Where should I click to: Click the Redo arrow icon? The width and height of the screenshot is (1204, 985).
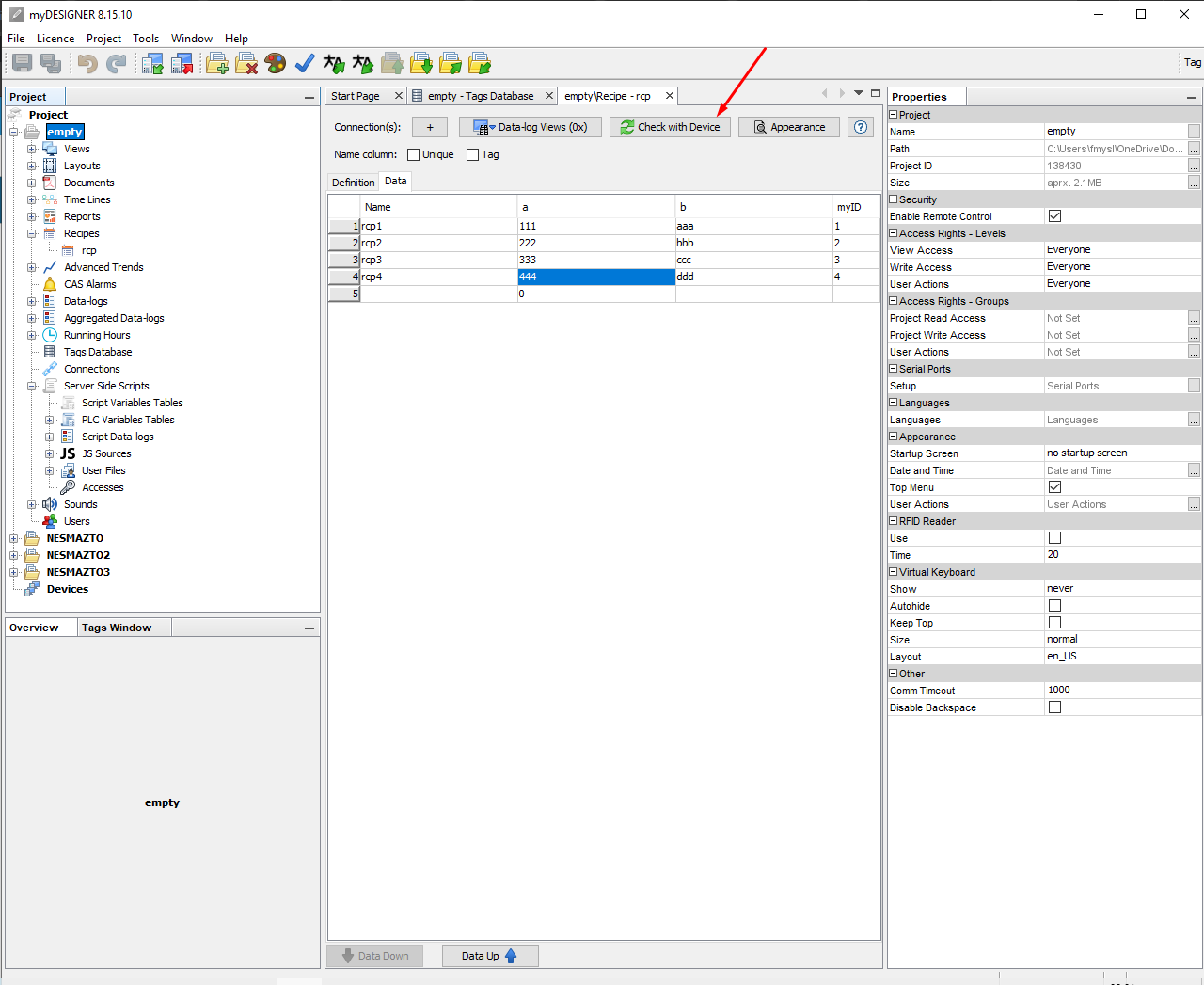[117, 63]
